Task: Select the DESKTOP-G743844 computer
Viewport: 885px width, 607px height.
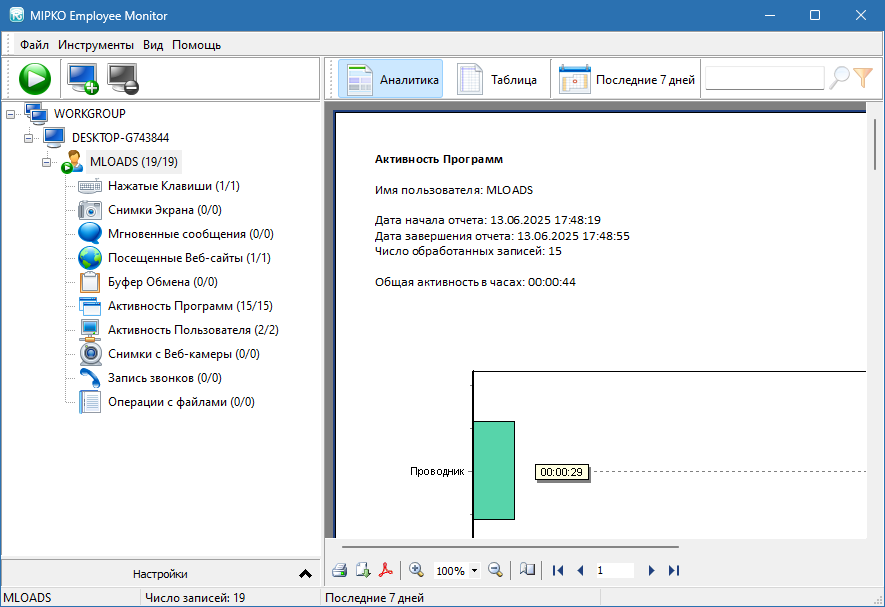Action: [120, 138]
